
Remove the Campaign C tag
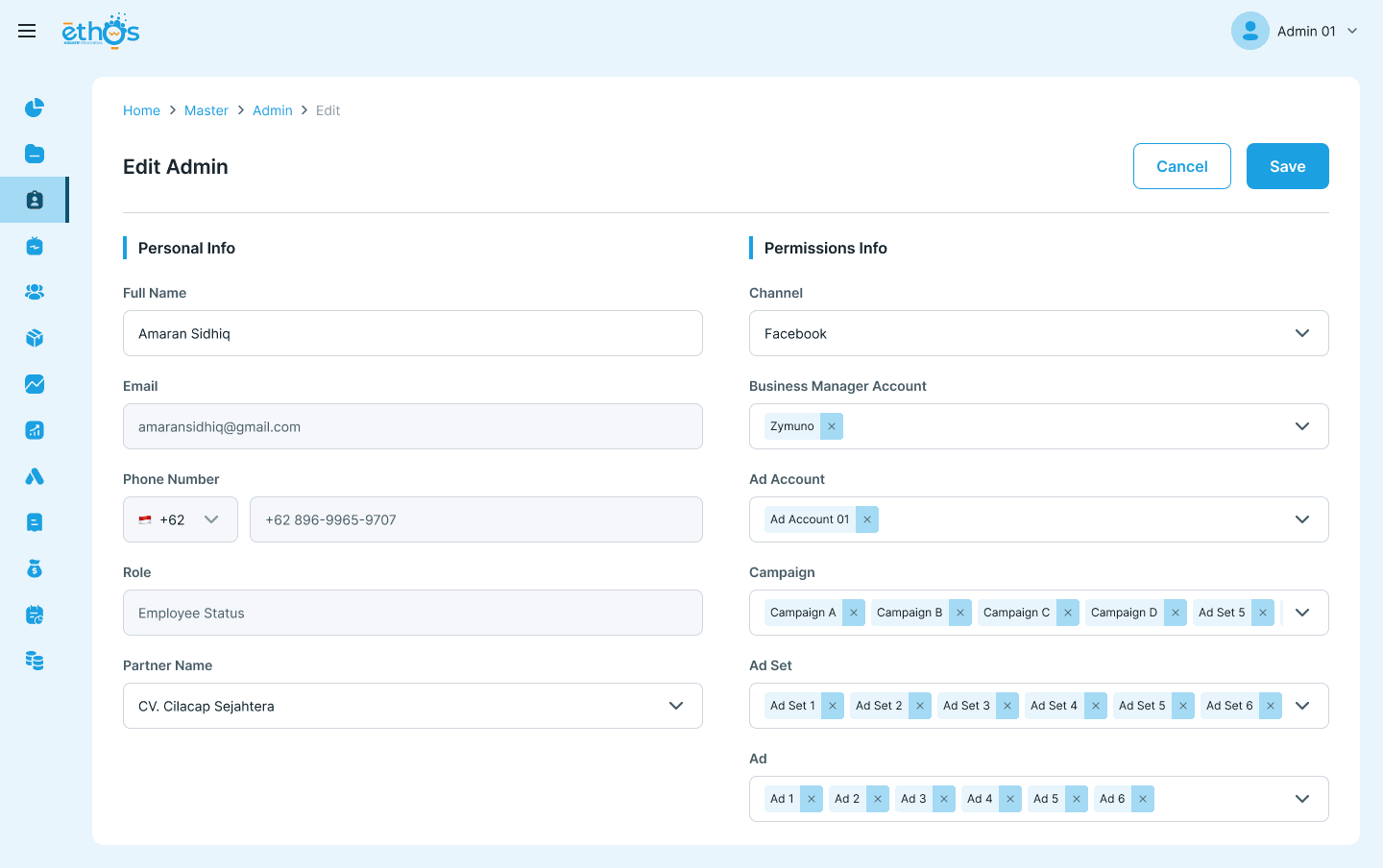pos(1068,613)
